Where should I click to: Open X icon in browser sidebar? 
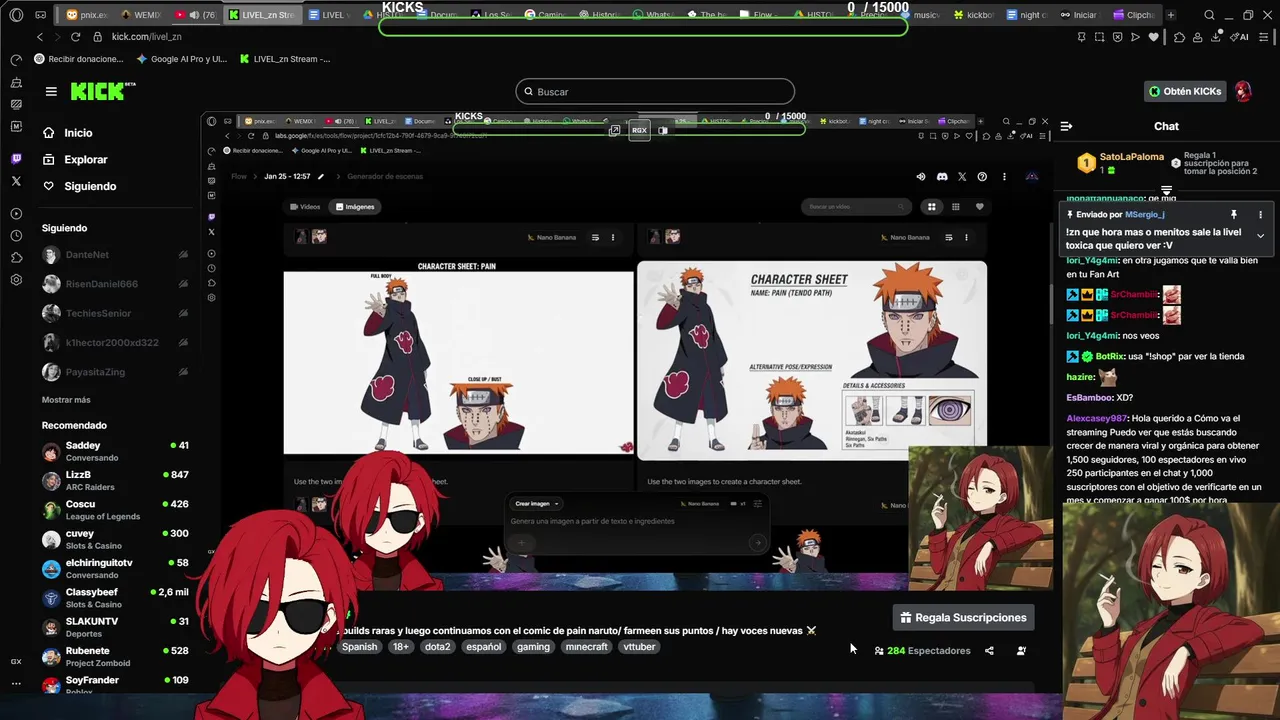coord(16,181)
